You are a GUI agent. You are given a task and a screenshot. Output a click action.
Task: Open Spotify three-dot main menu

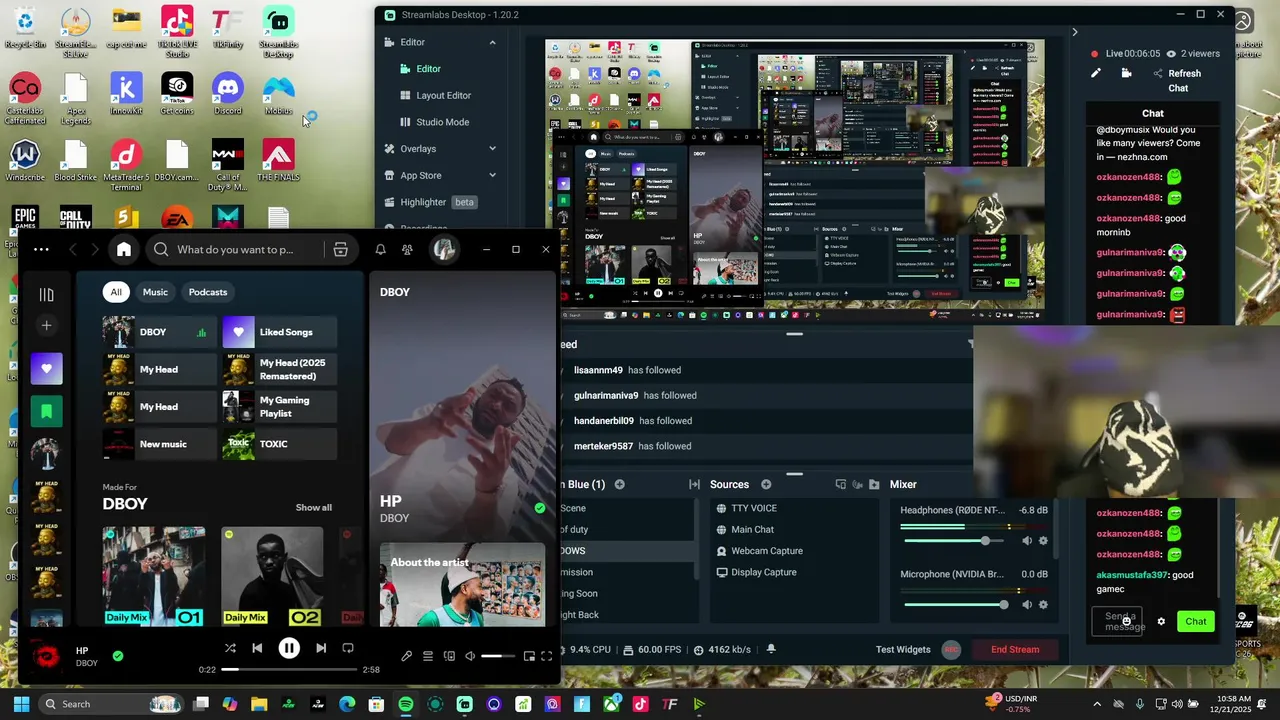(41, 249)
